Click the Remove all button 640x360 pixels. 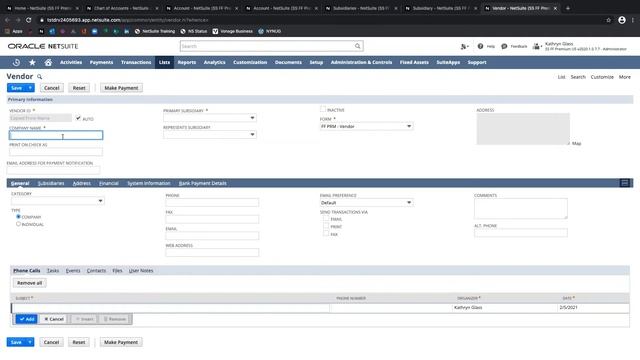click(x=29, y=283)
